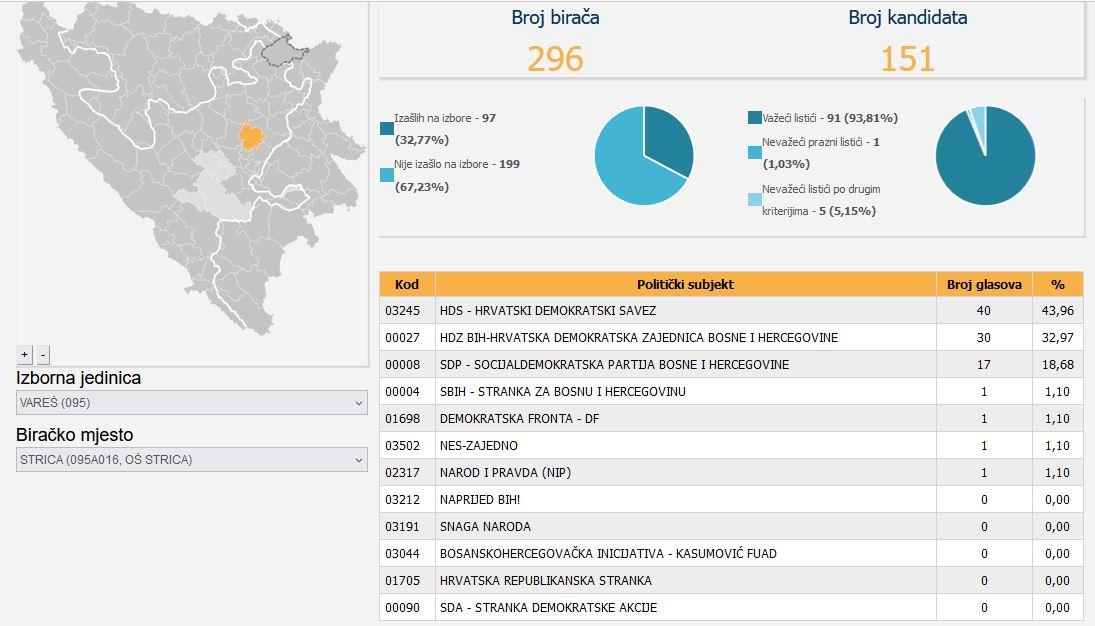Click the Broj kandidata value 151
Screen dimensions: 1095x626
907,59
